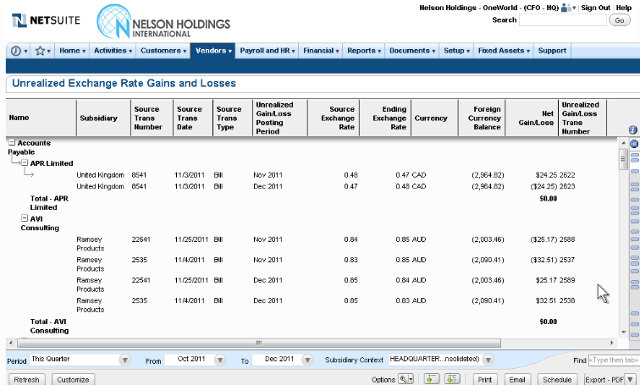Open the Period dropdown arrow
This screenshot has width=640, height=385.
(x=125, y=360)
